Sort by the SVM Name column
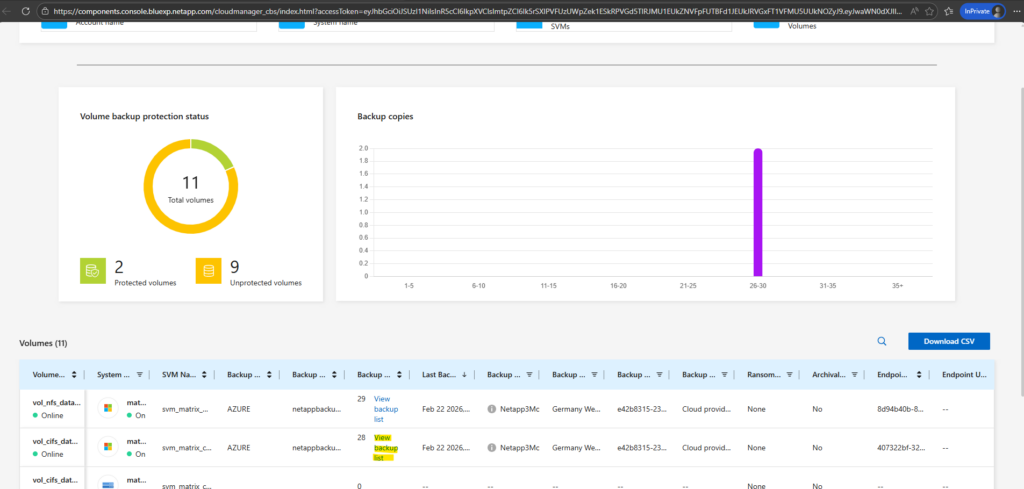The image size is (1024, 489). pos(204,375)
